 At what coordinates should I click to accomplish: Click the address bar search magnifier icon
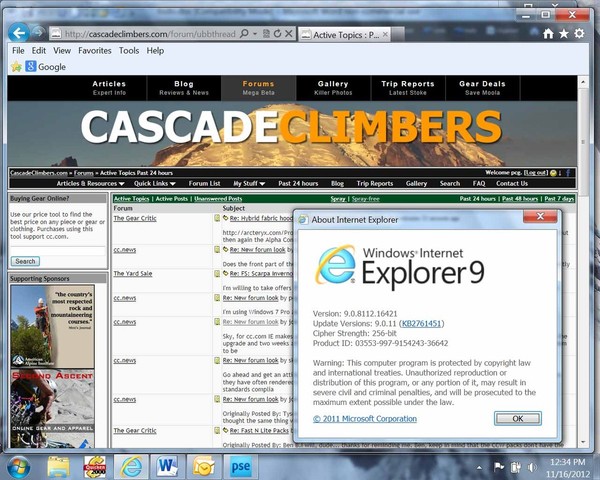pyautogui.click(x=244, y=34)
